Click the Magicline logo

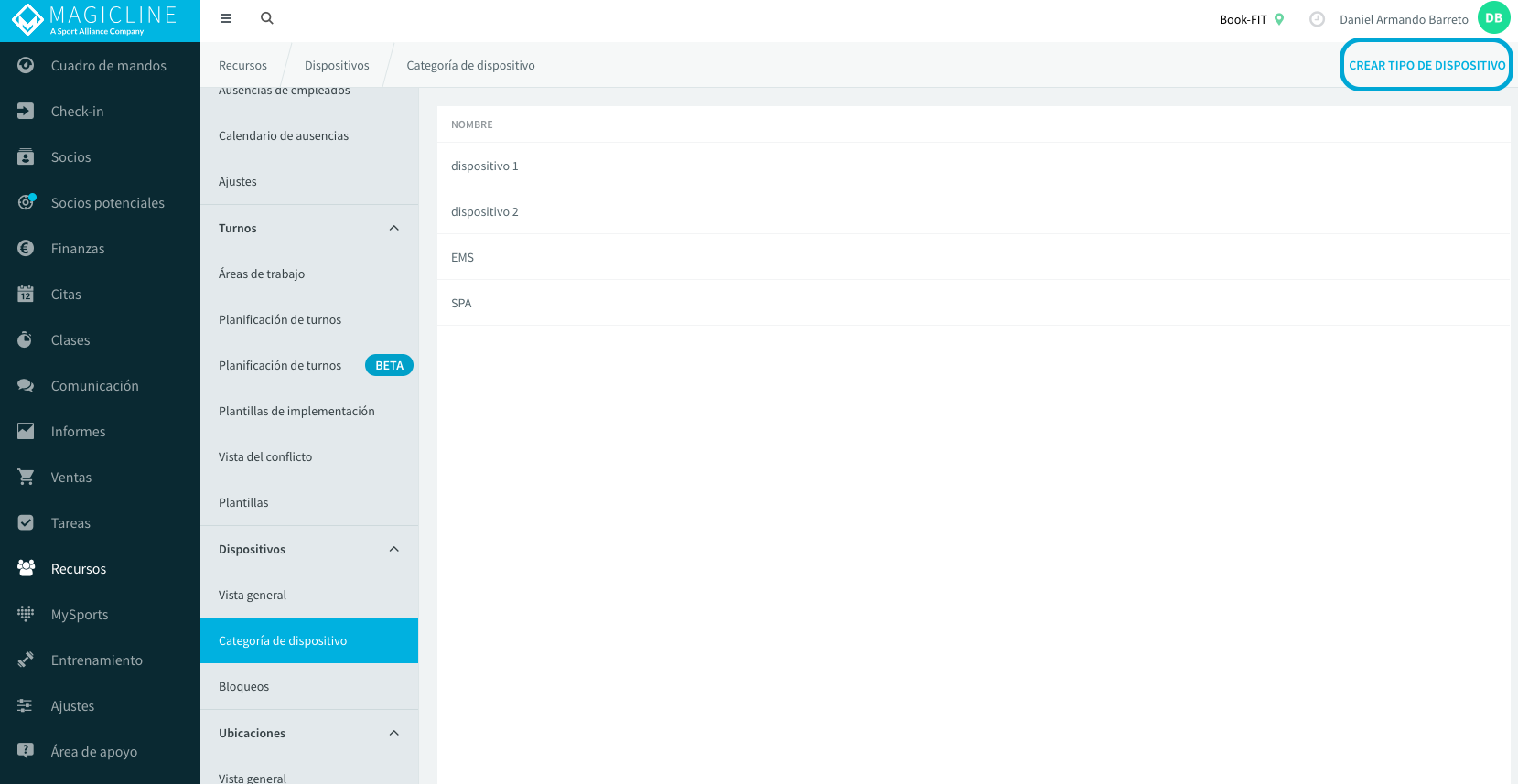tap(95, 20)
